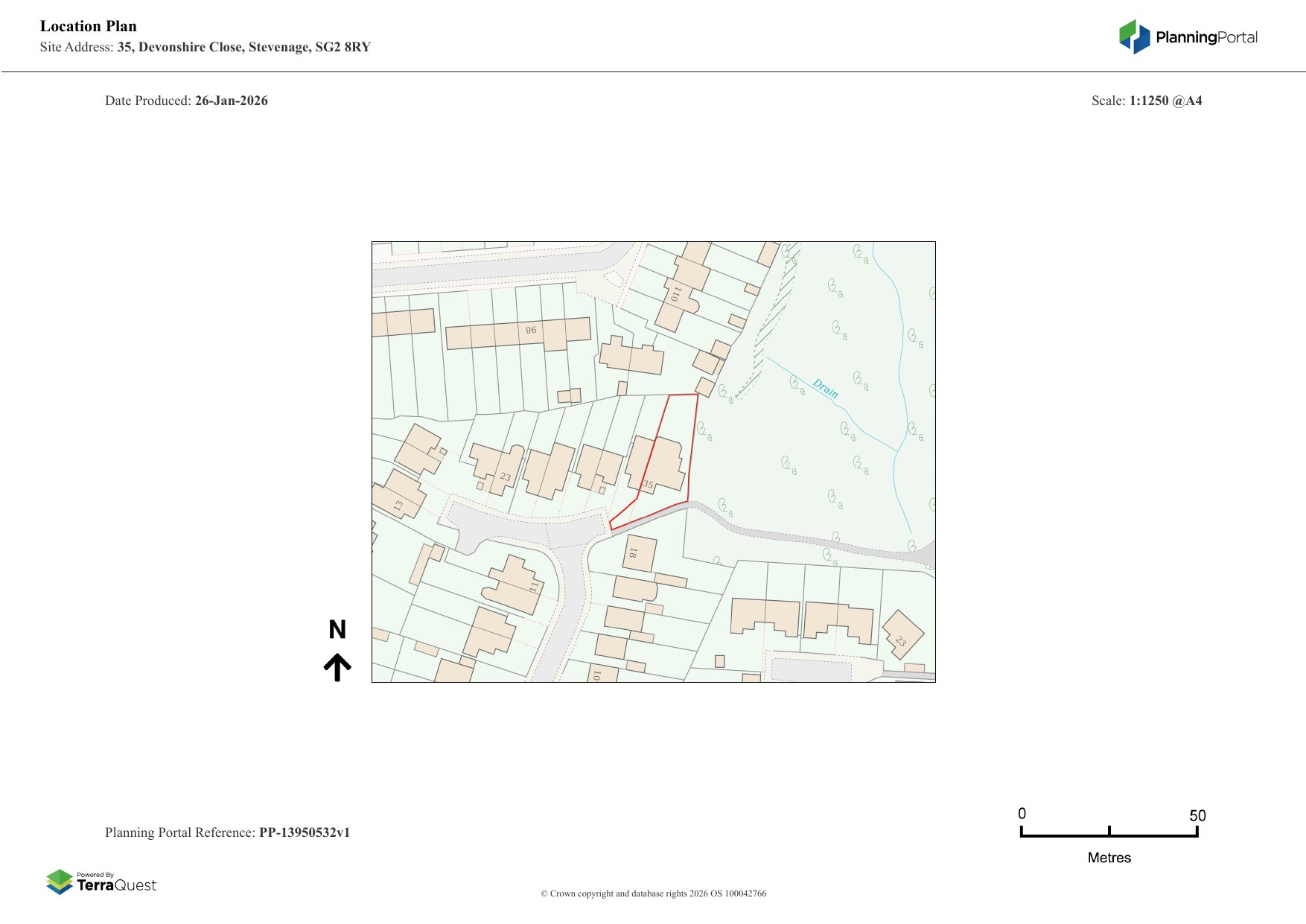Click the bold N compass letter
1306x924 pixels.
click(x=337, y=630)
